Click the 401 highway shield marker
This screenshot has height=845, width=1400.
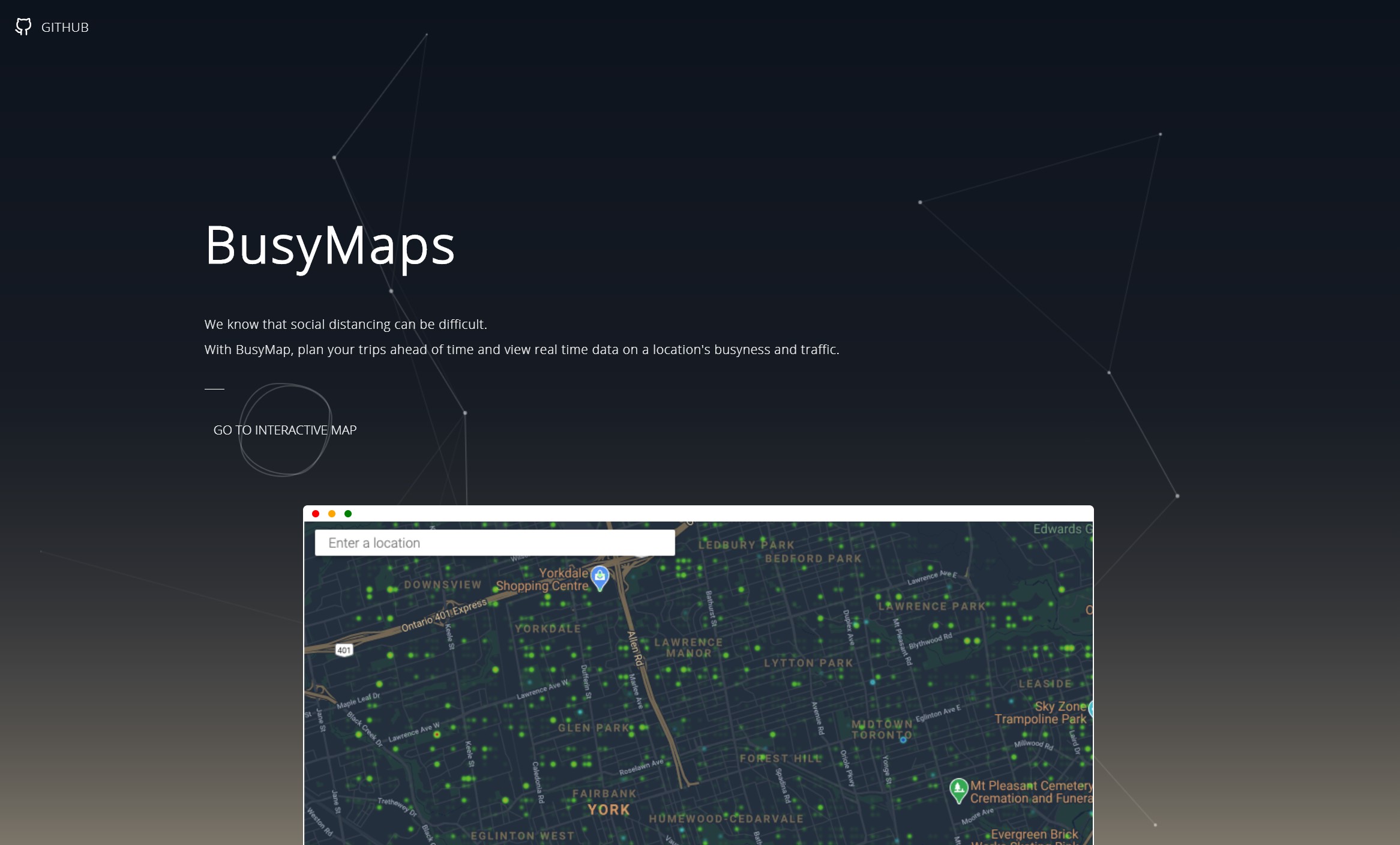coord(344,650)
